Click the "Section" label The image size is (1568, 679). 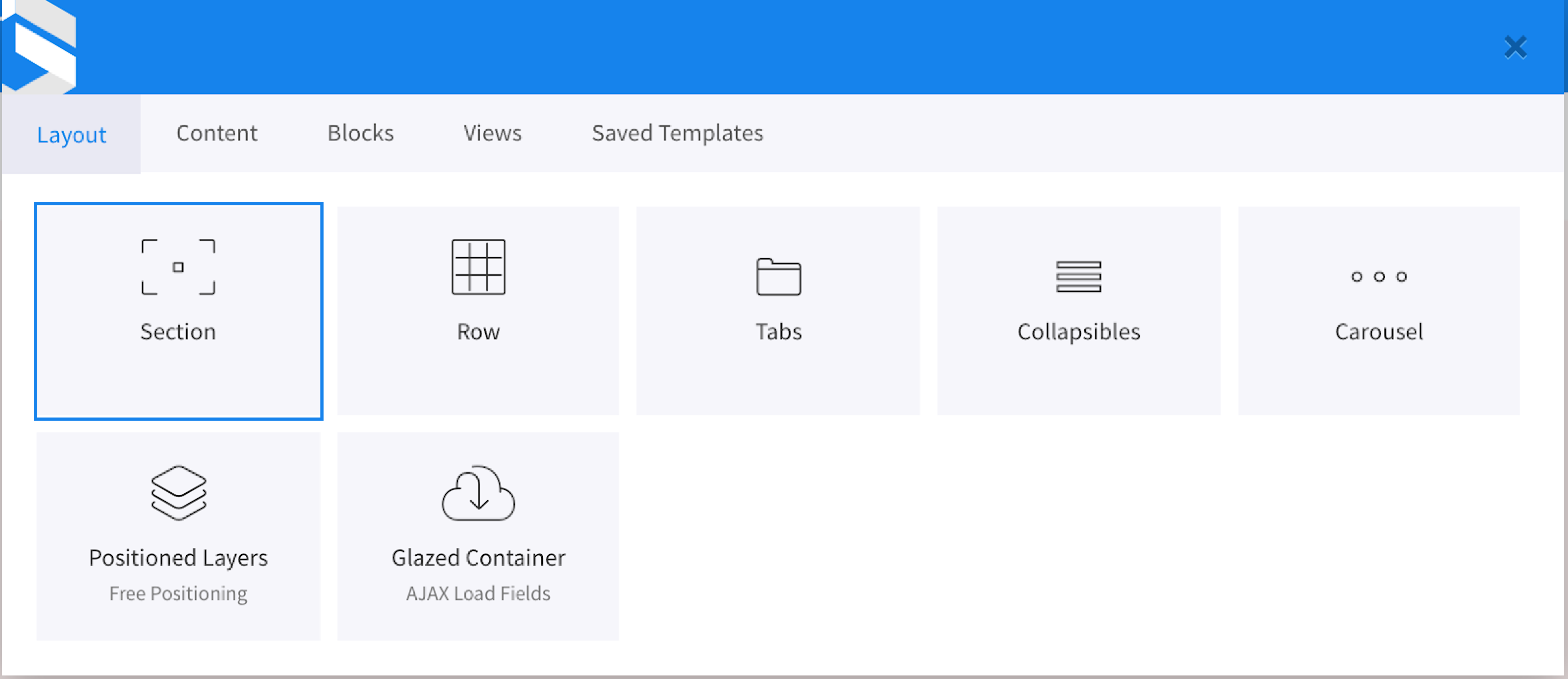[x=178, y=332]
